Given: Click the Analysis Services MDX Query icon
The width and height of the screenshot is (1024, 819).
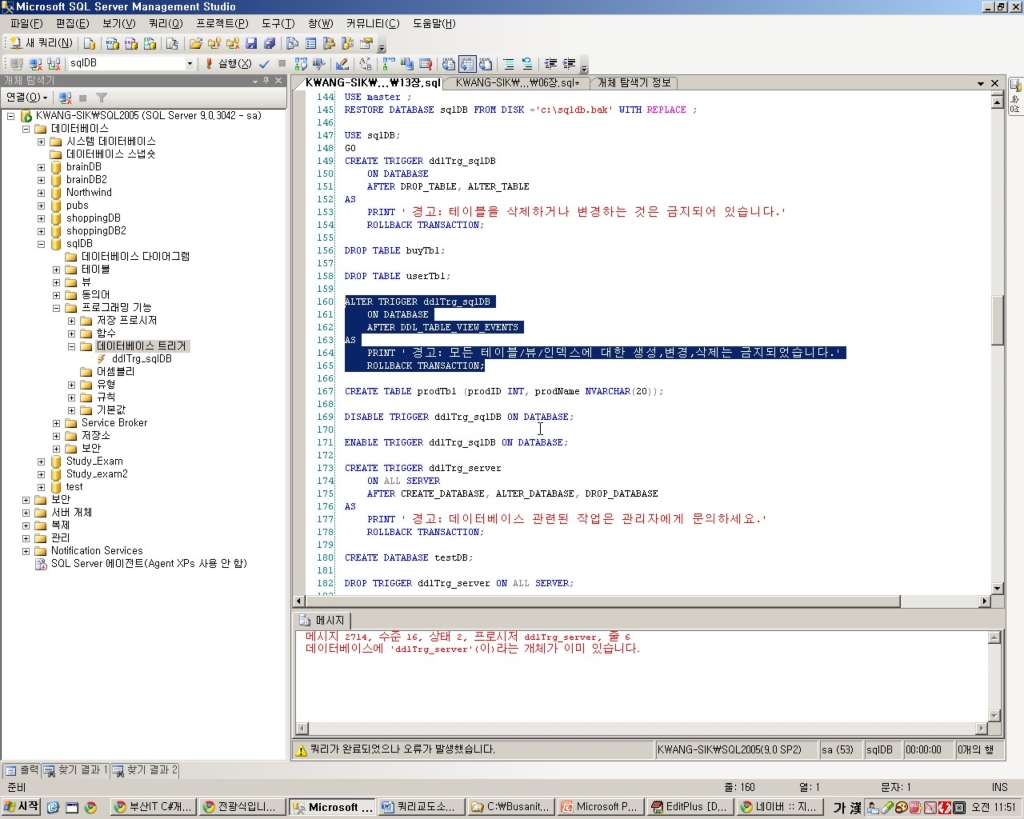Looking at the screenshot, I should point(112,44).
